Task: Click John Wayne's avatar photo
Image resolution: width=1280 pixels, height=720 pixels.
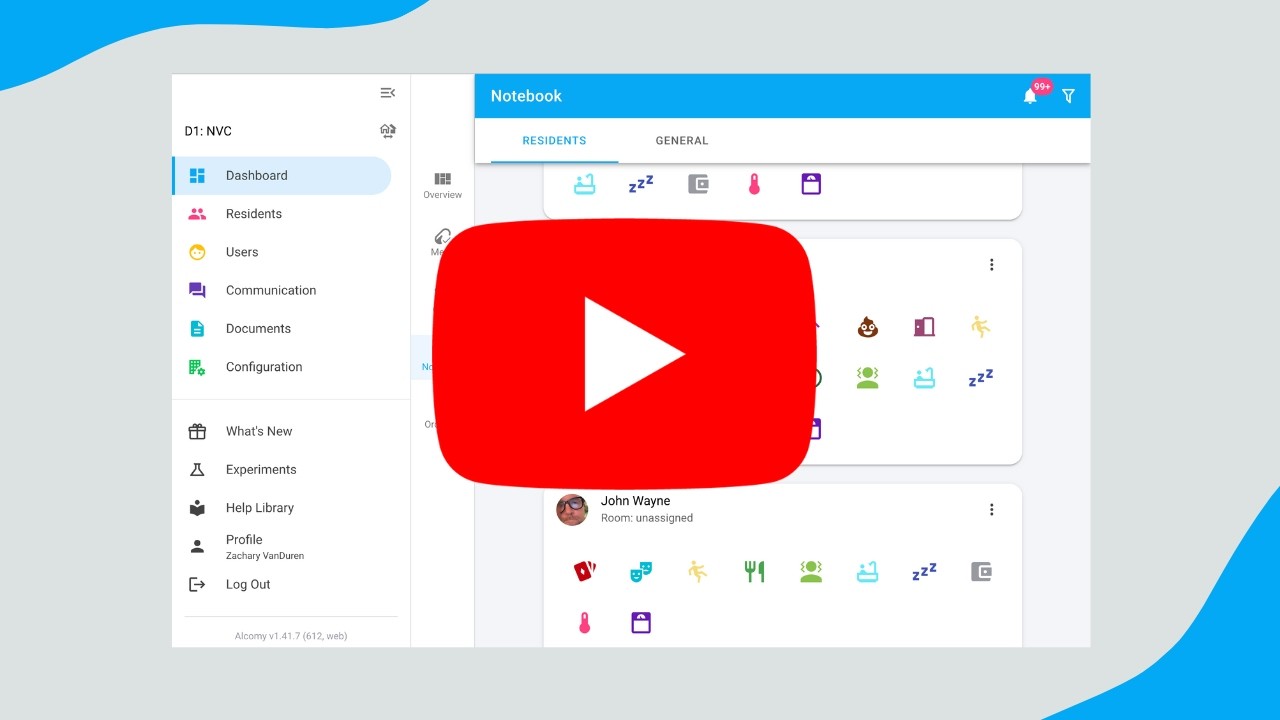Action: (x=572, y=510)
